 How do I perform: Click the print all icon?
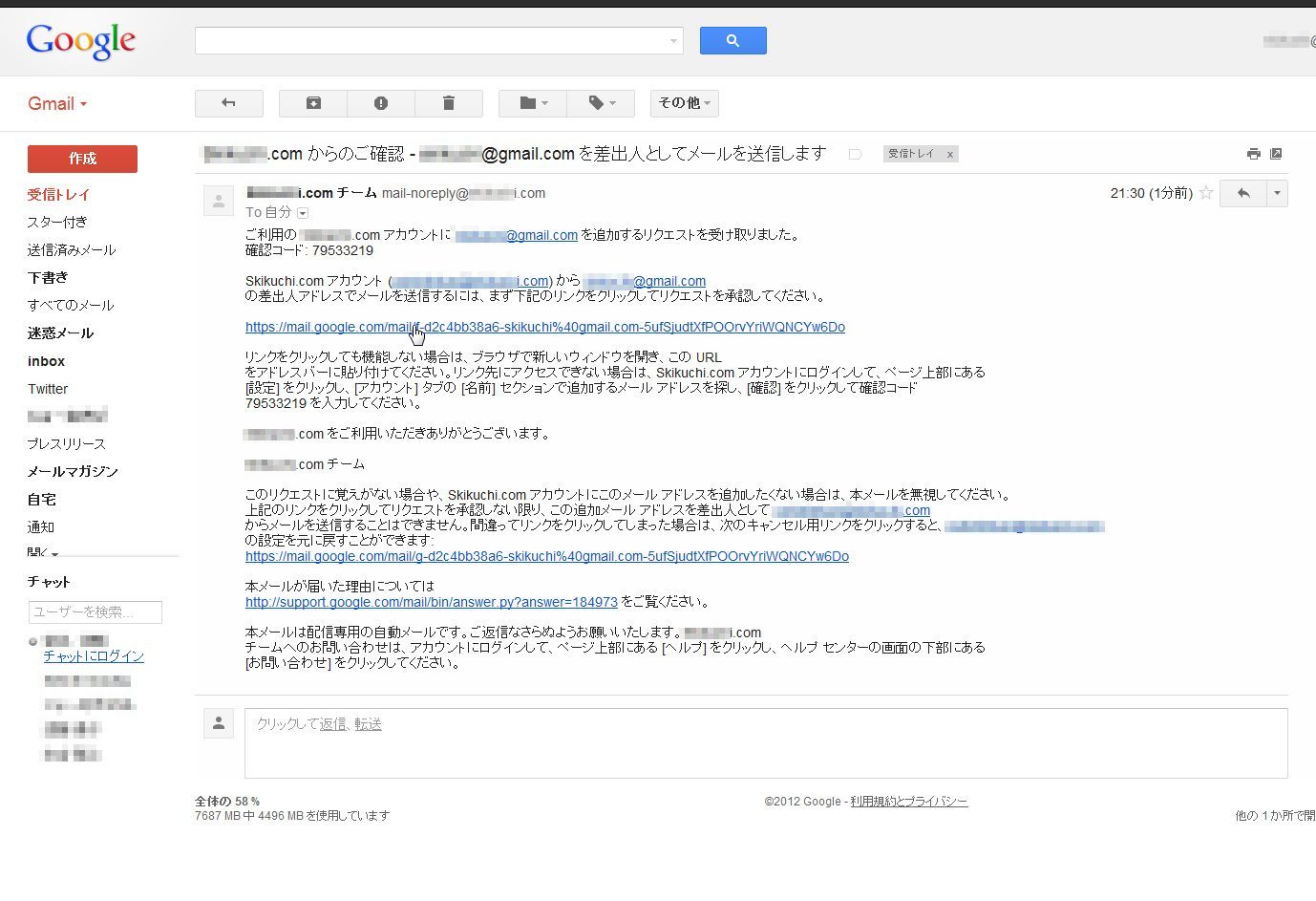click(x=1253, y=154)
